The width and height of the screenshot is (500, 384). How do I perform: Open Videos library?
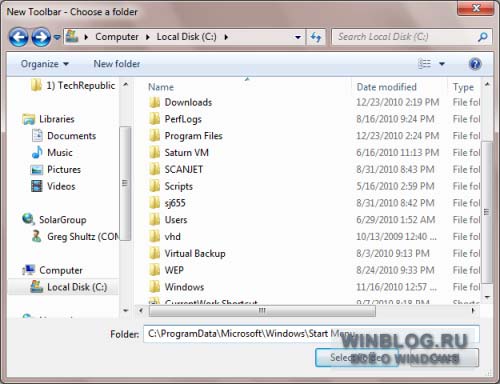(x=53, y=186)
